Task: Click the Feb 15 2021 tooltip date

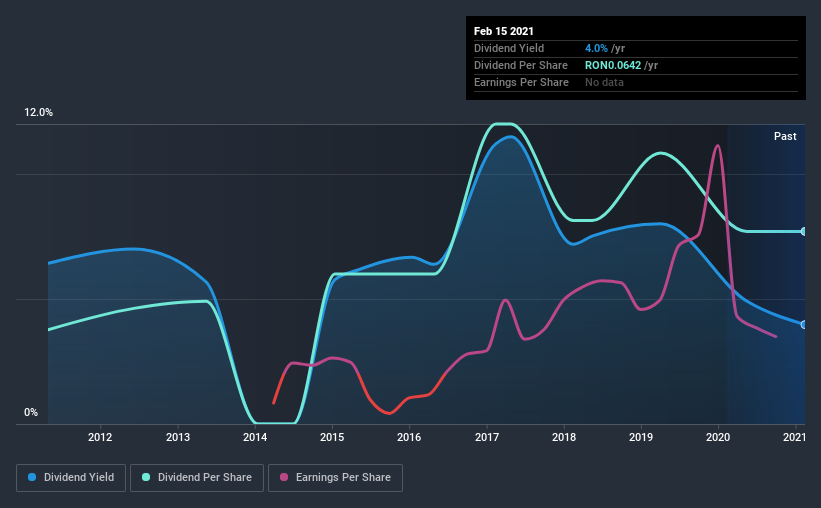Action: 504,31
